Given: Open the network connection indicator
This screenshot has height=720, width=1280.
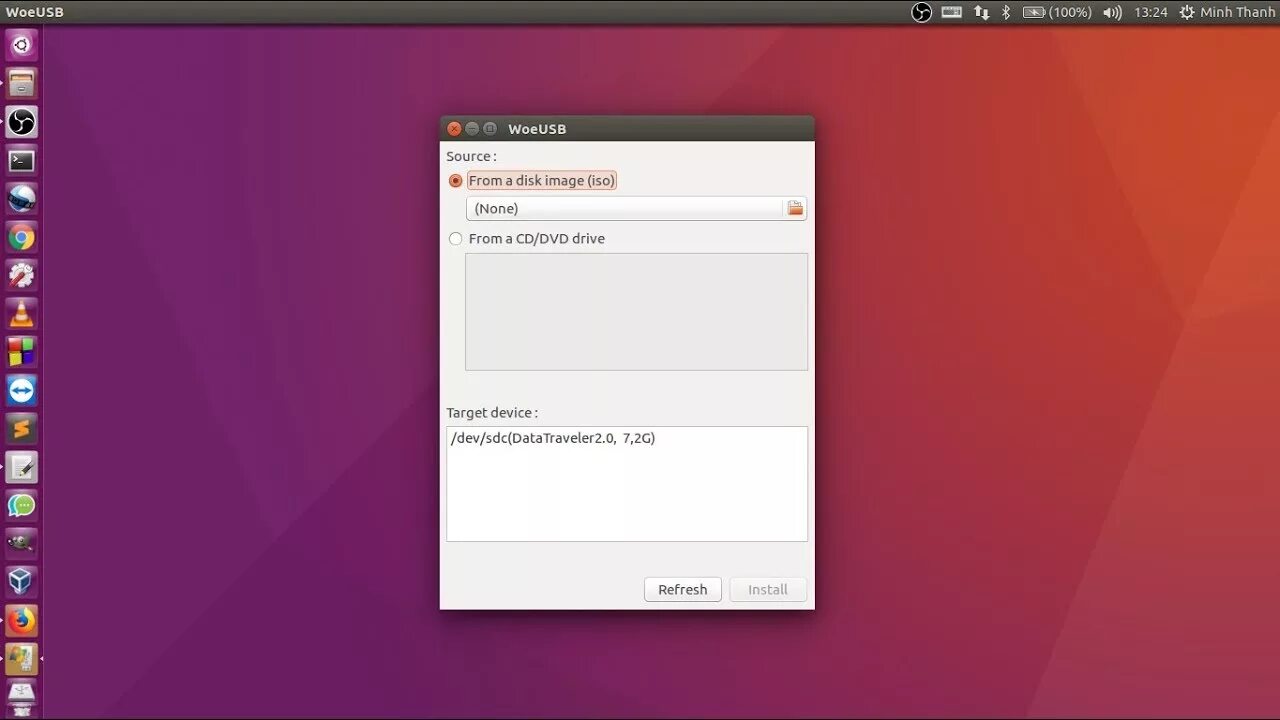Looking at the screenshot, I should pyautogui.click(x=981, y=12).
